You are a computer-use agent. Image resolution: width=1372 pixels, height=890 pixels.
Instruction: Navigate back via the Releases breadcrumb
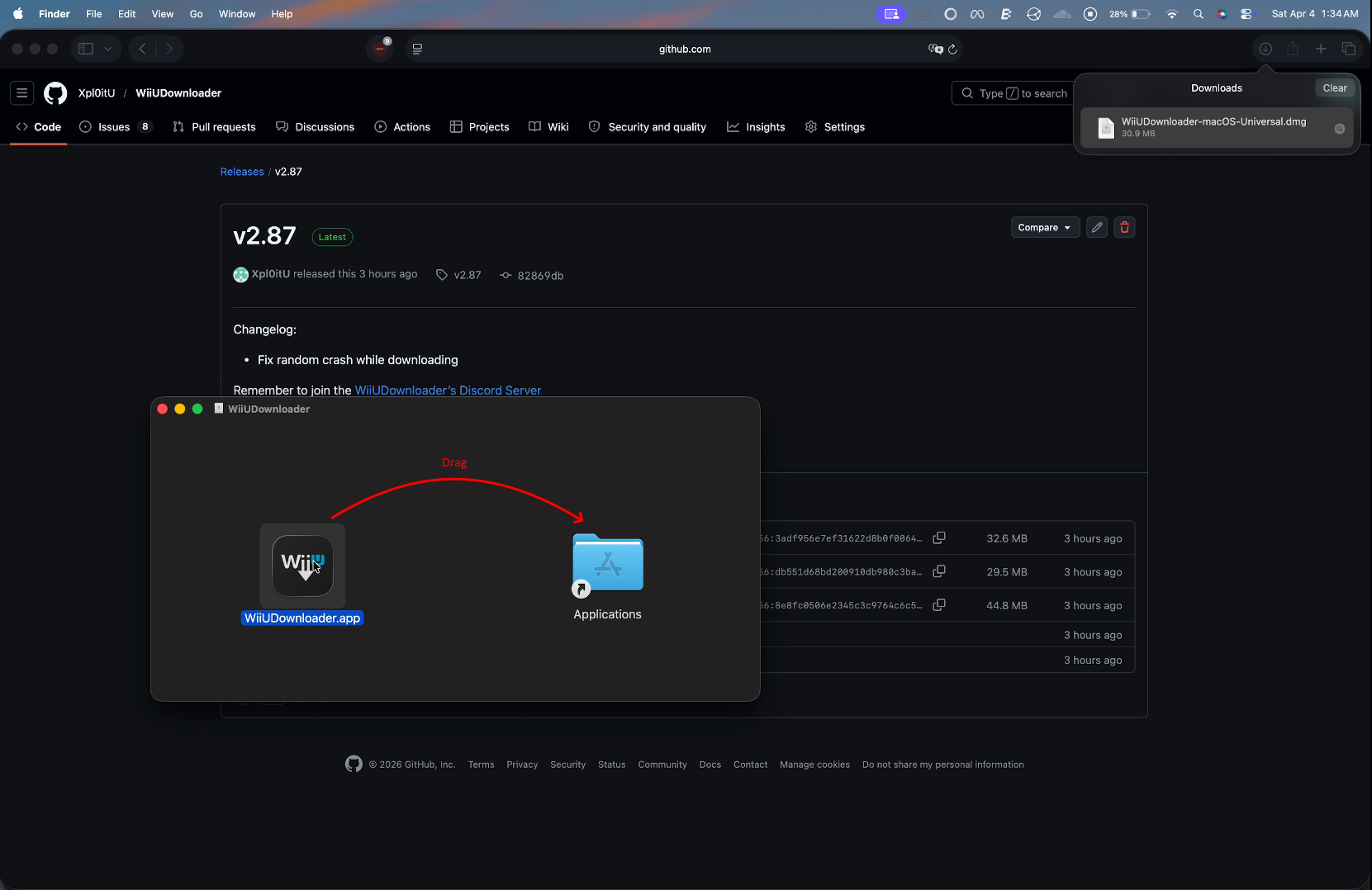point(241,171)
